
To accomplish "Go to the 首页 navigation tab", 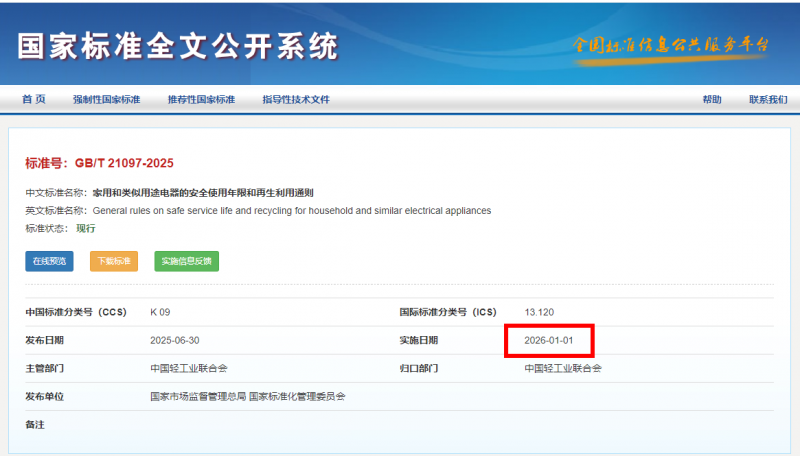I will [34, 100].
